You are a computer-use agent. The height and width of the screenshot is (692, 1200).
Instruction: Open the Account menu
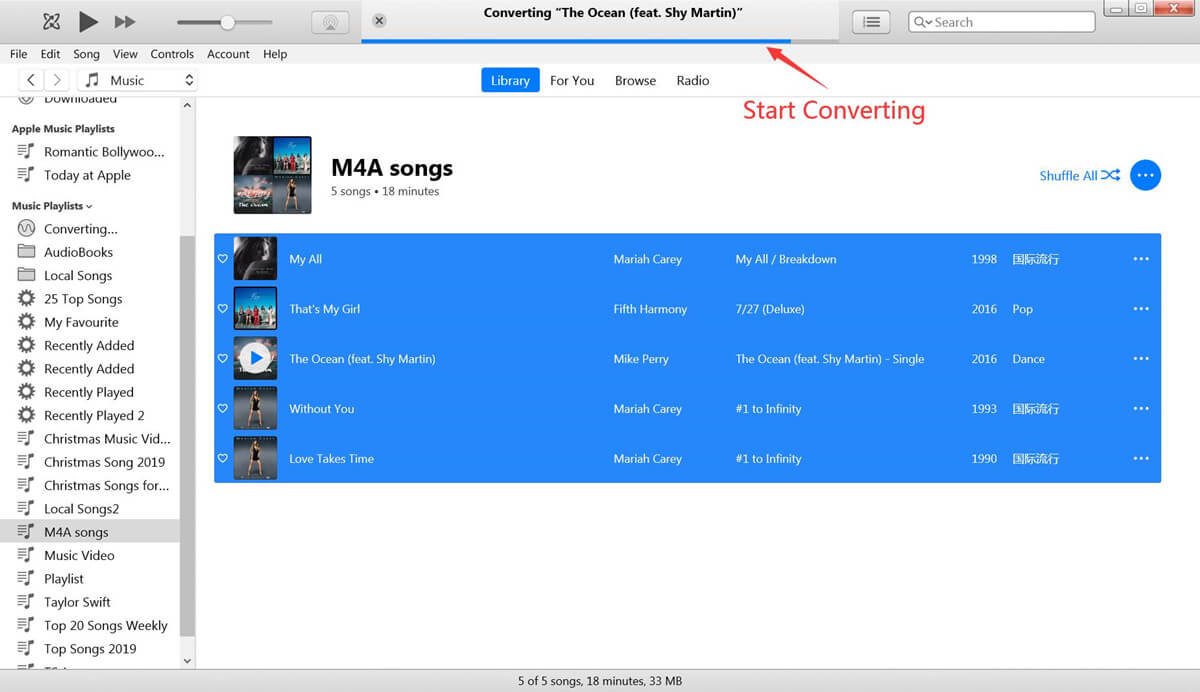tap(228, 54)
